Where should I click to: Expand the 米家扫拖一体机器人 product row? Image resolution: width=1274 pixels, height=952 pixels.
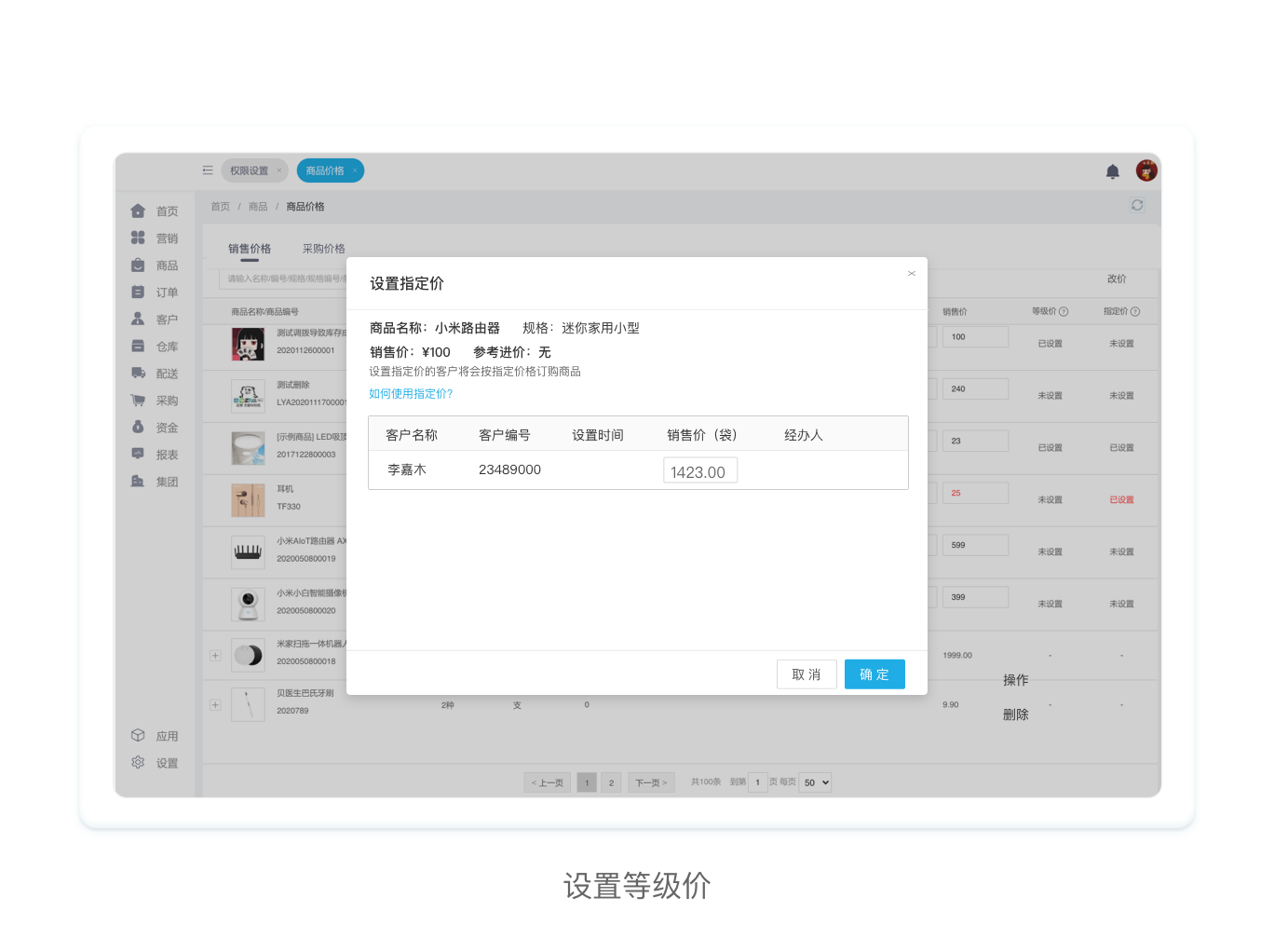[215, 656]
